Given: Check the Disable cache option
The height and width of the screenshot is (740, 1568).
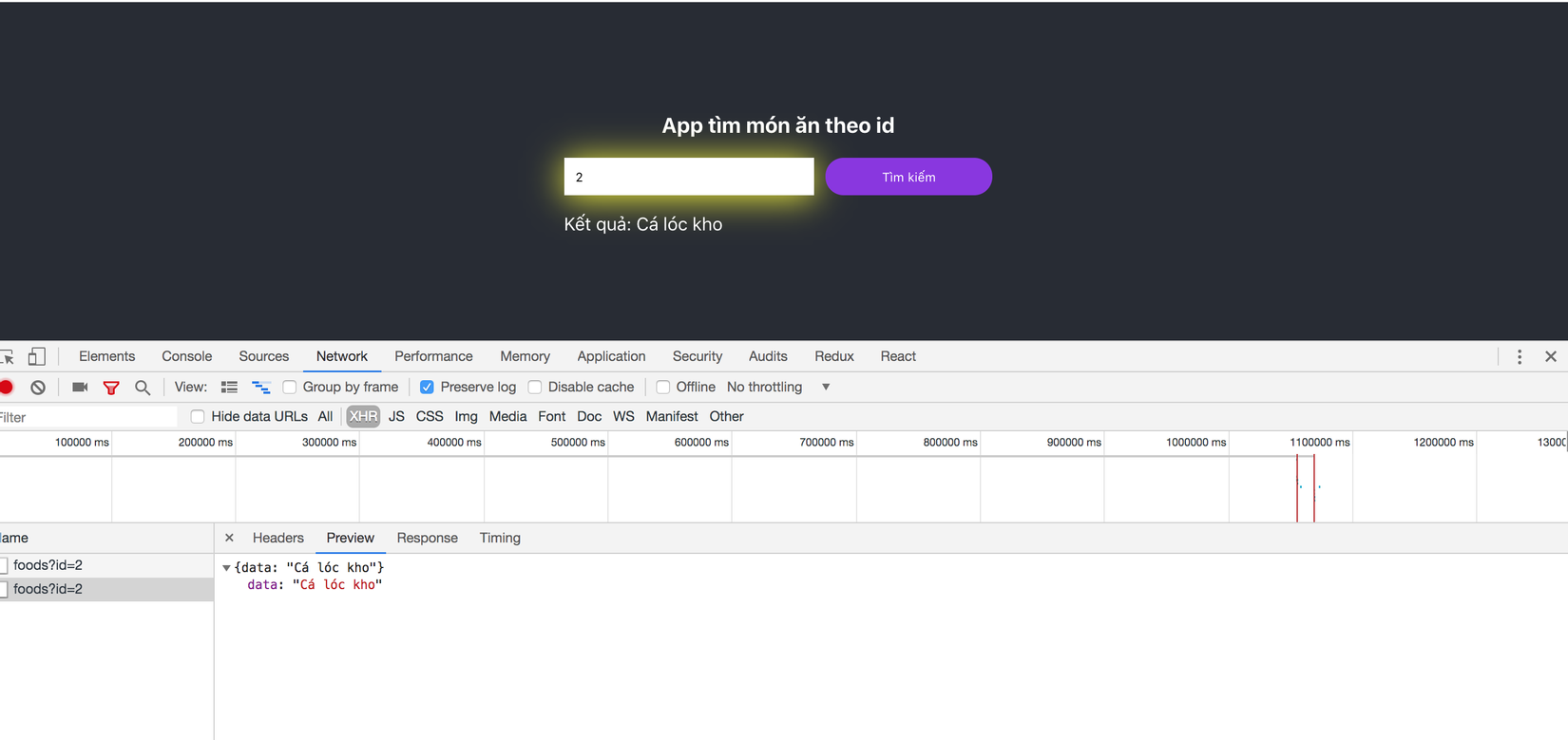Looking at the screenshot, I should [x=535, y=388].
